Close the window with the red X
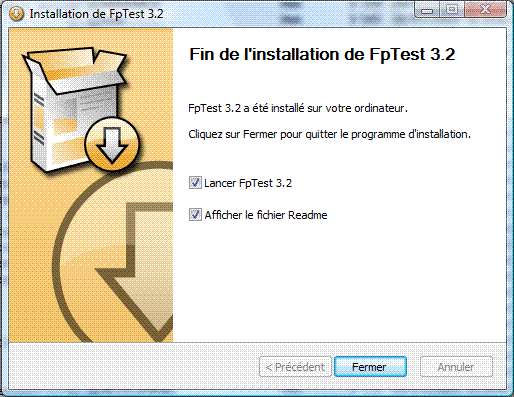Image resolution: width=514 pixels, height=397 pixels. coord(486,11)
